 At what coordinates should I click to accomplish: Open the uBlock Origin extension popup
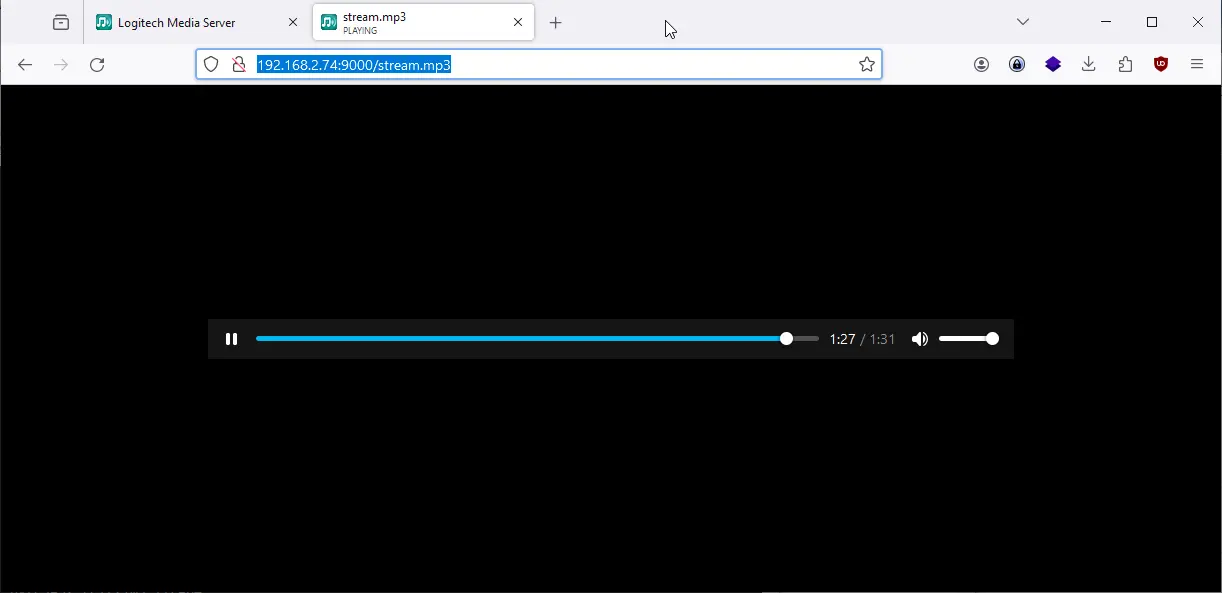[x=1161, y=64]
